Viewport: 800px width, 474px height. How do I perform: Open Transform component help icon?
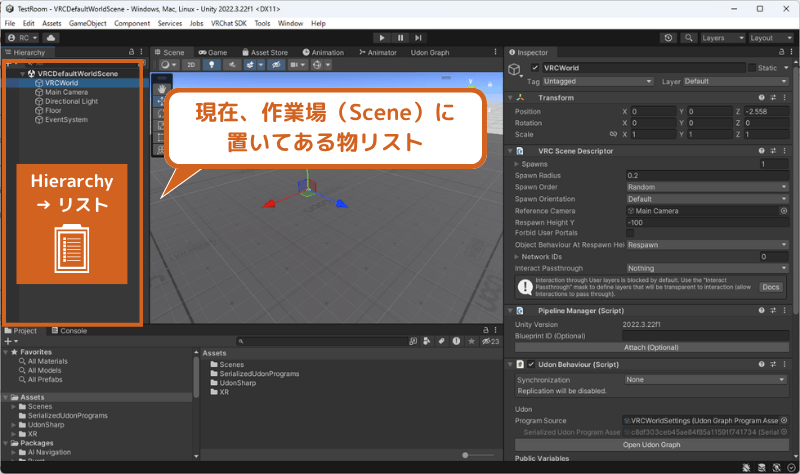tap(761, 97)
